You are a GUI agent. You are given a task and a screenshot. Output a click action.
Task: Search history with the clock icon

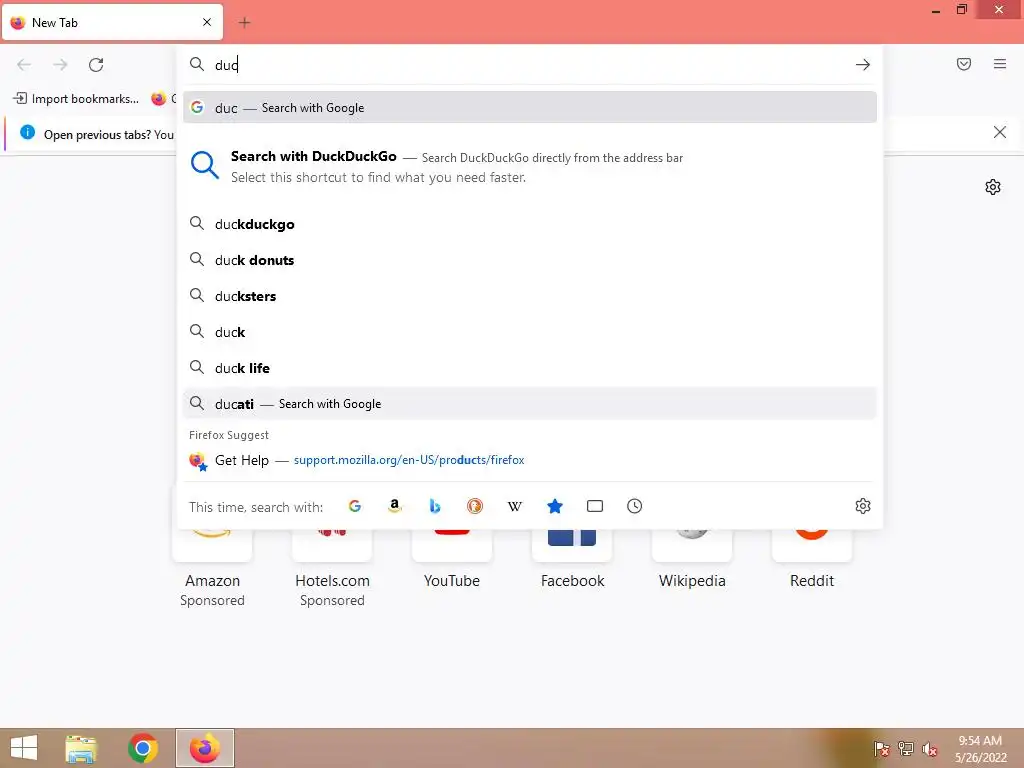634,506
